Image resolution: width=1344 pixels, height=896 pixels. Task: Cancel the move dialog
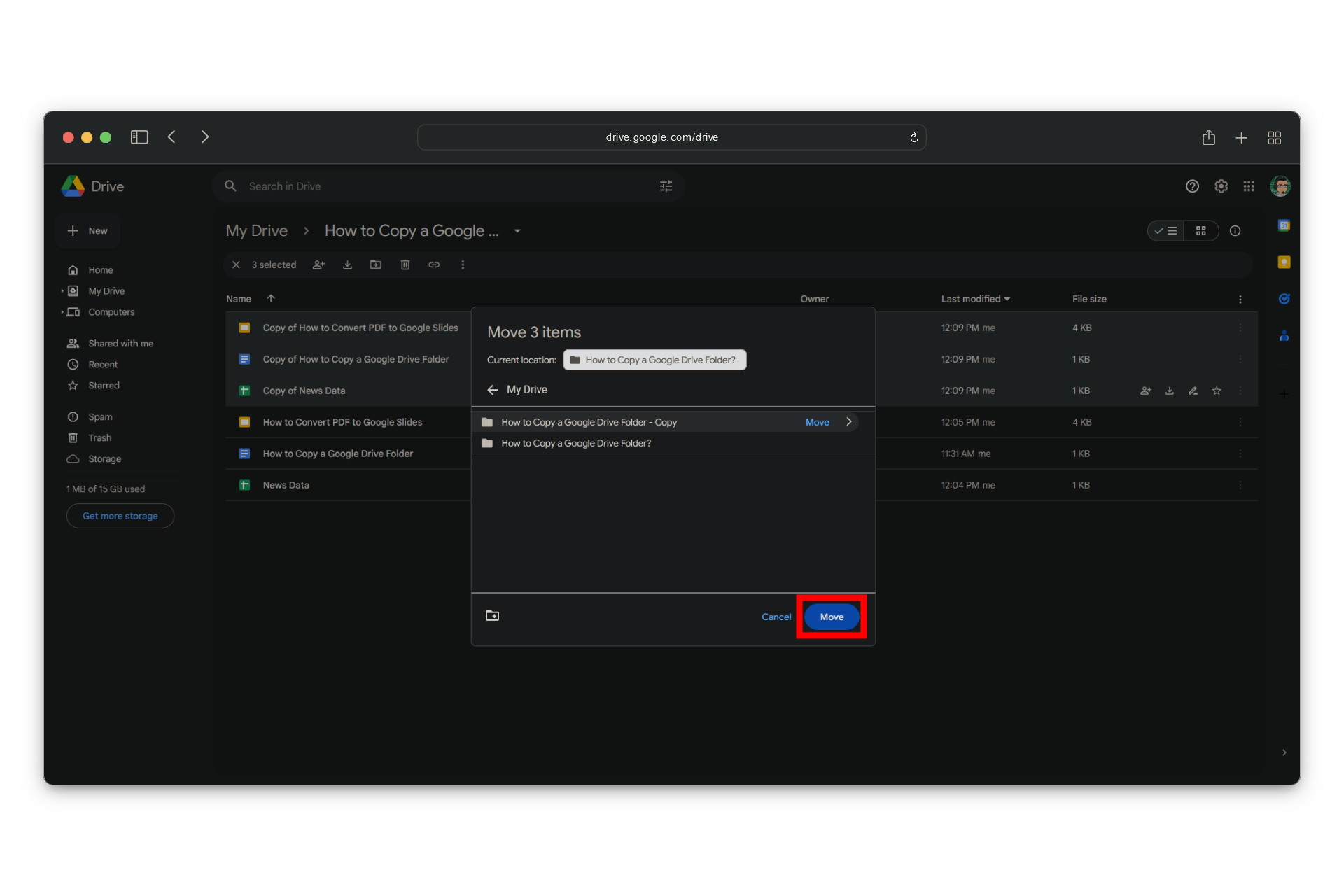point(776,617)
